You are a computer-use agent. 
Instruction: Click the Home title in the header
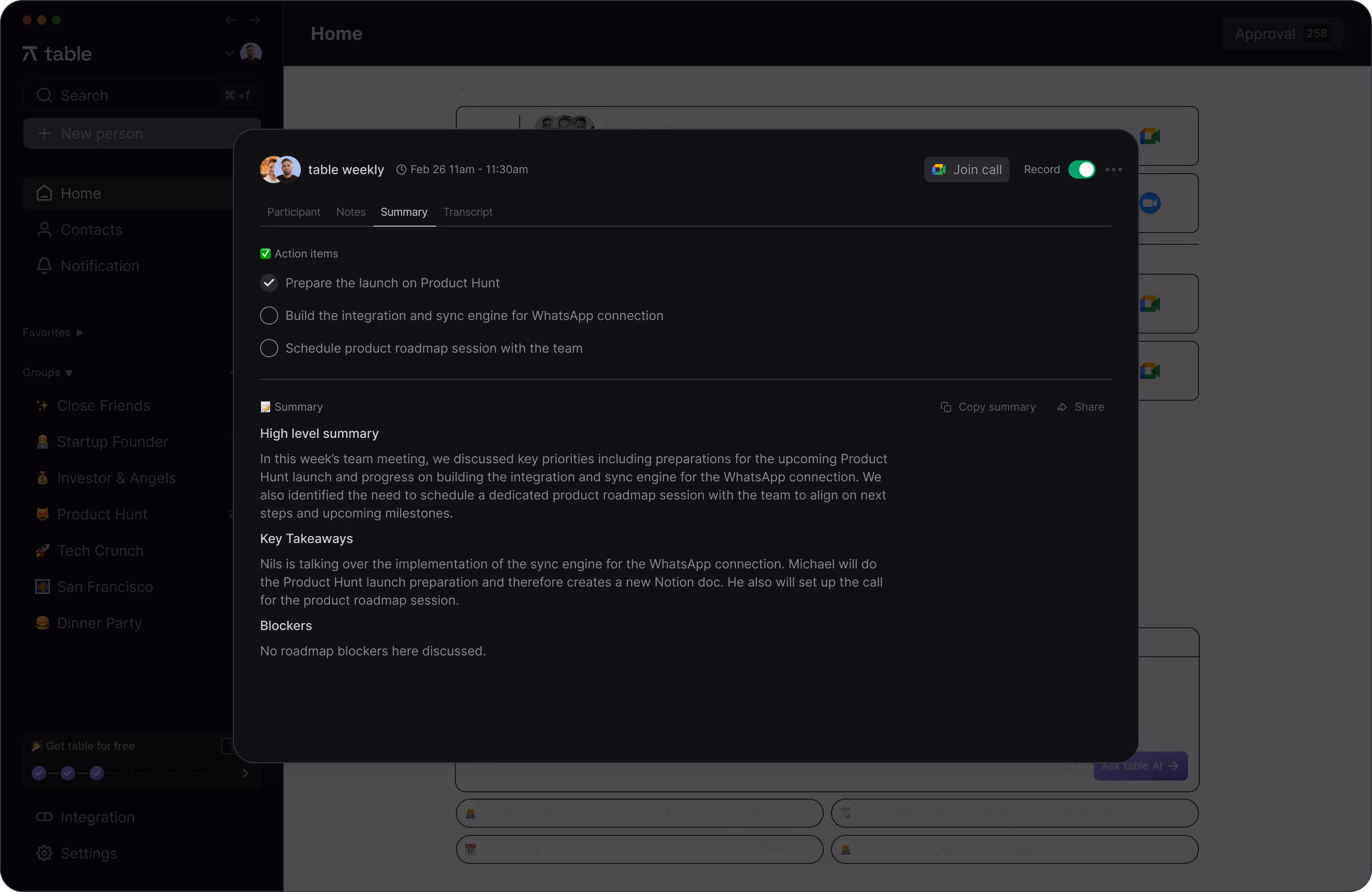point(337,34)
